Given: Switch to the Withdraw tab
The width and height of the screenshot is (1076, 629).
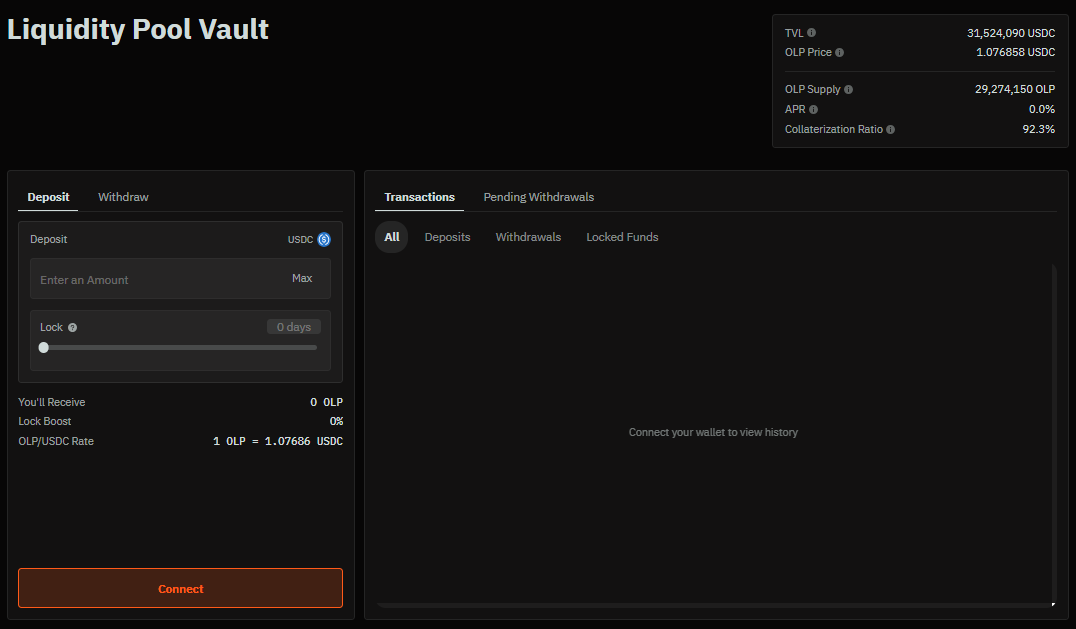Looking at the screenshot, I should click(x=123, y=197).
